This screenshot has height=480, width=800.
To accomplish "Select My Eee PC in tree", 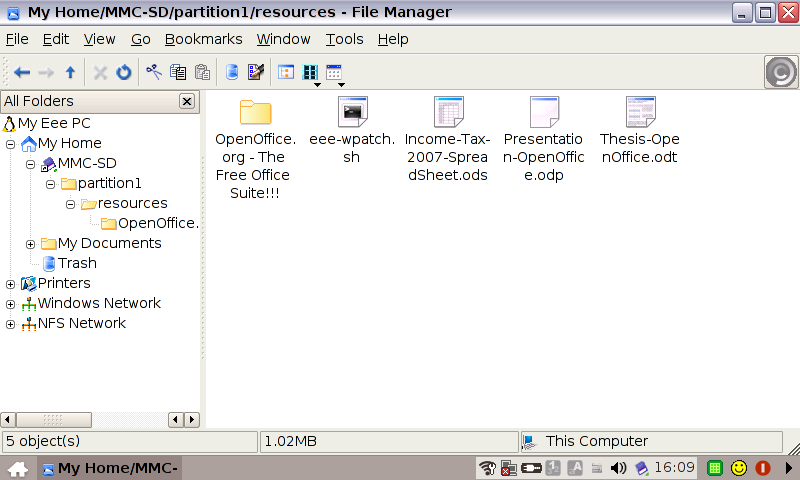I will pos(54,123).
